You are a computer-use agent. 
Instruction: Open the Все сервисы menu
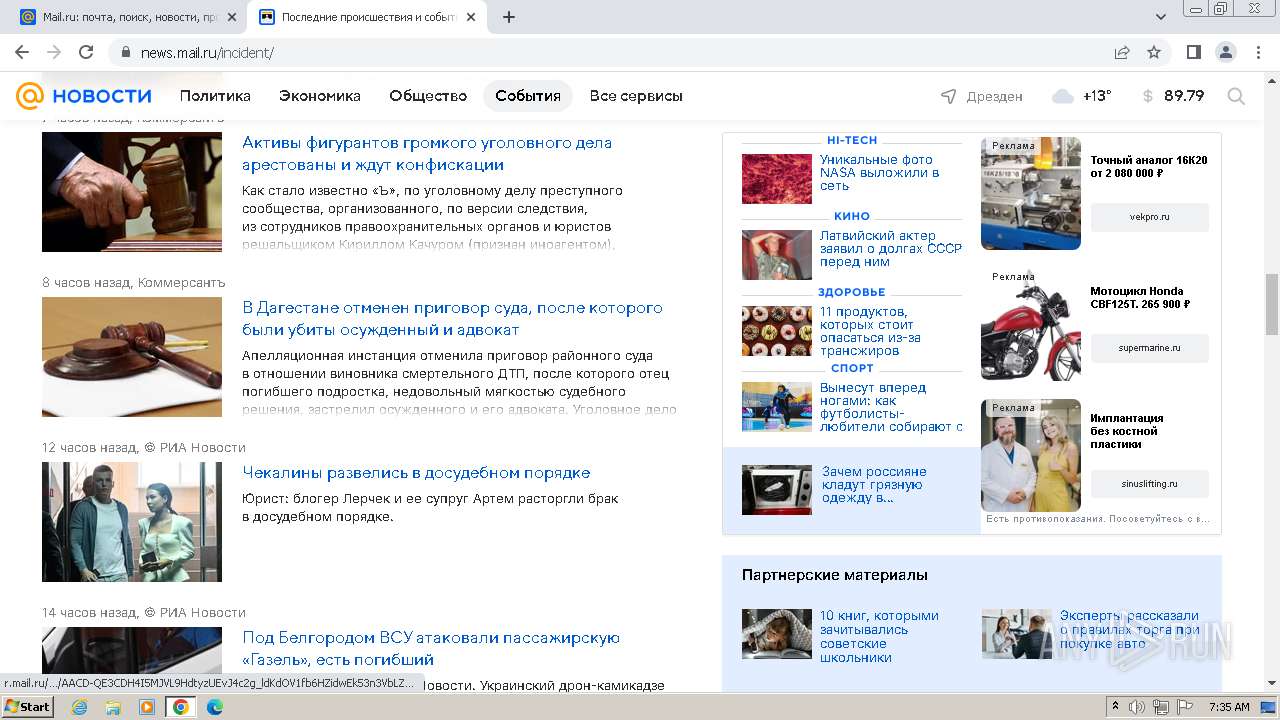(x=636, y=96)
